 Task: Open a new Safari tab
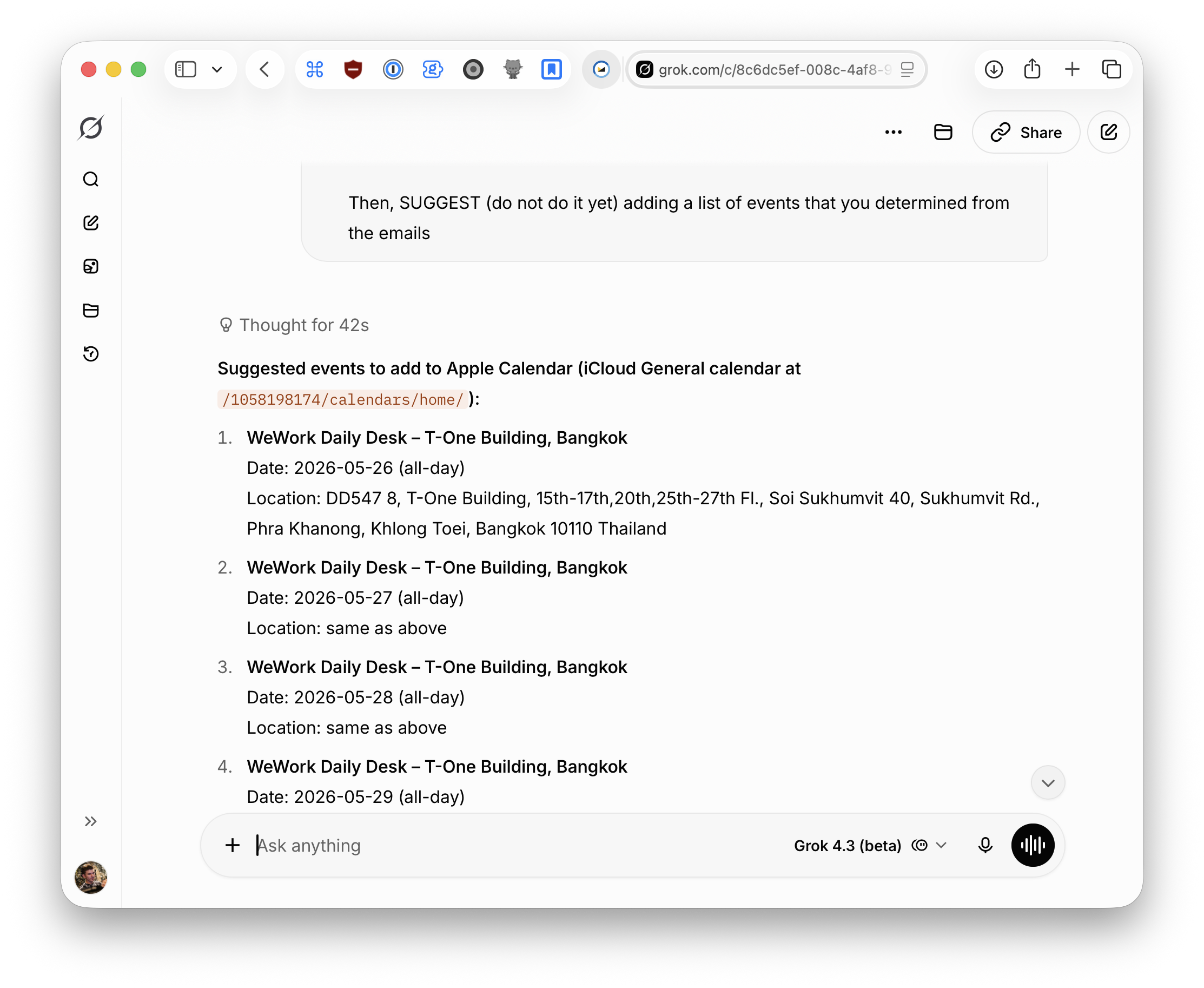tap(1072, 69)
